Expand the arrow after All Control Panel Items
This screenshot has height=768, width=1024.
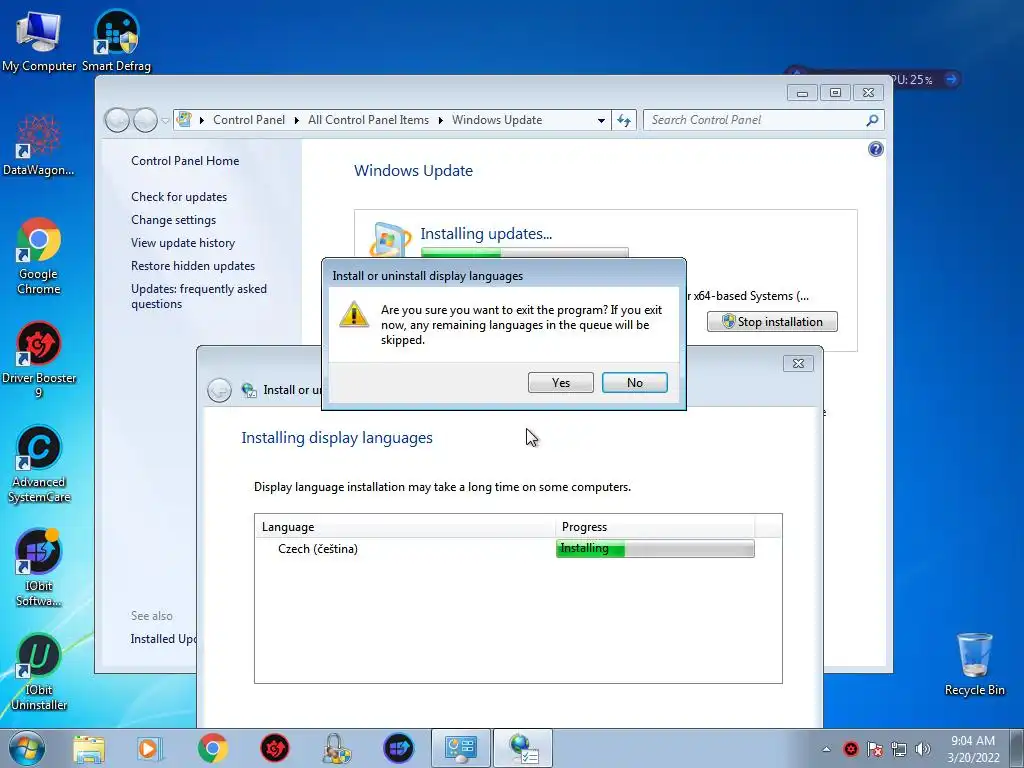pos(441,120)
